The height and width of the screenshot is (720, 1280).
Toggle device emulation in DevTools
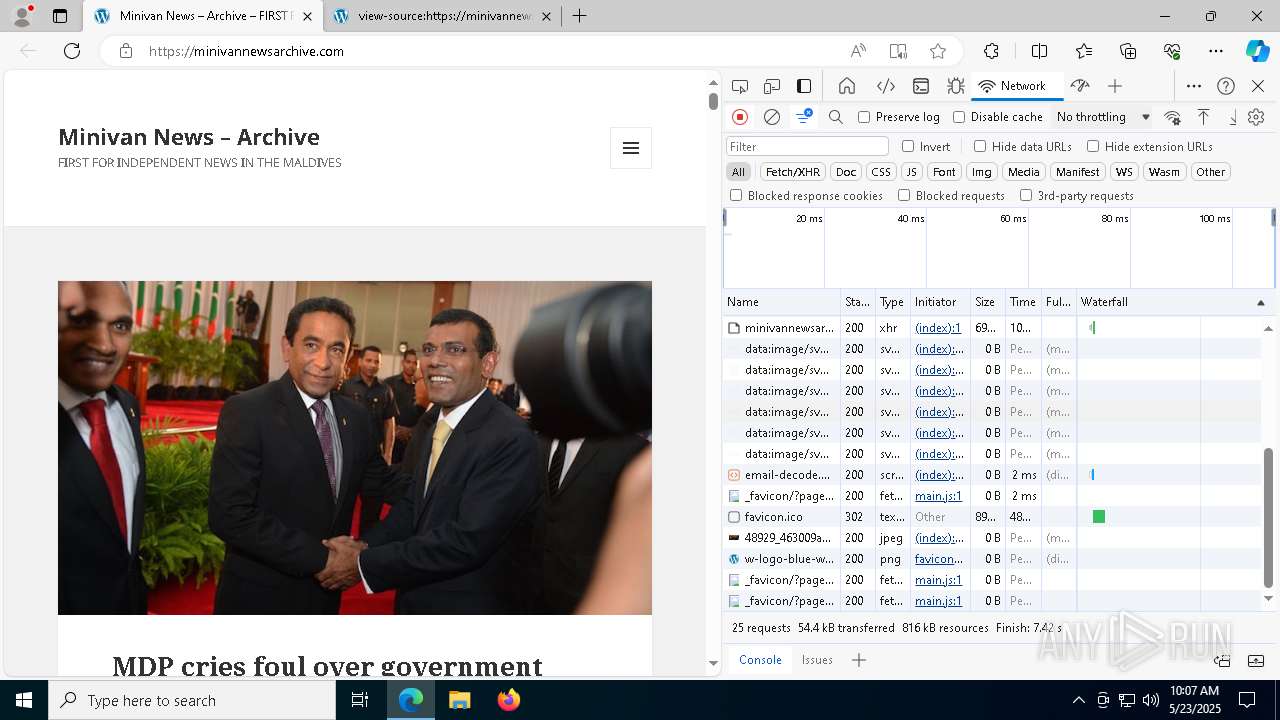[772, 86]
